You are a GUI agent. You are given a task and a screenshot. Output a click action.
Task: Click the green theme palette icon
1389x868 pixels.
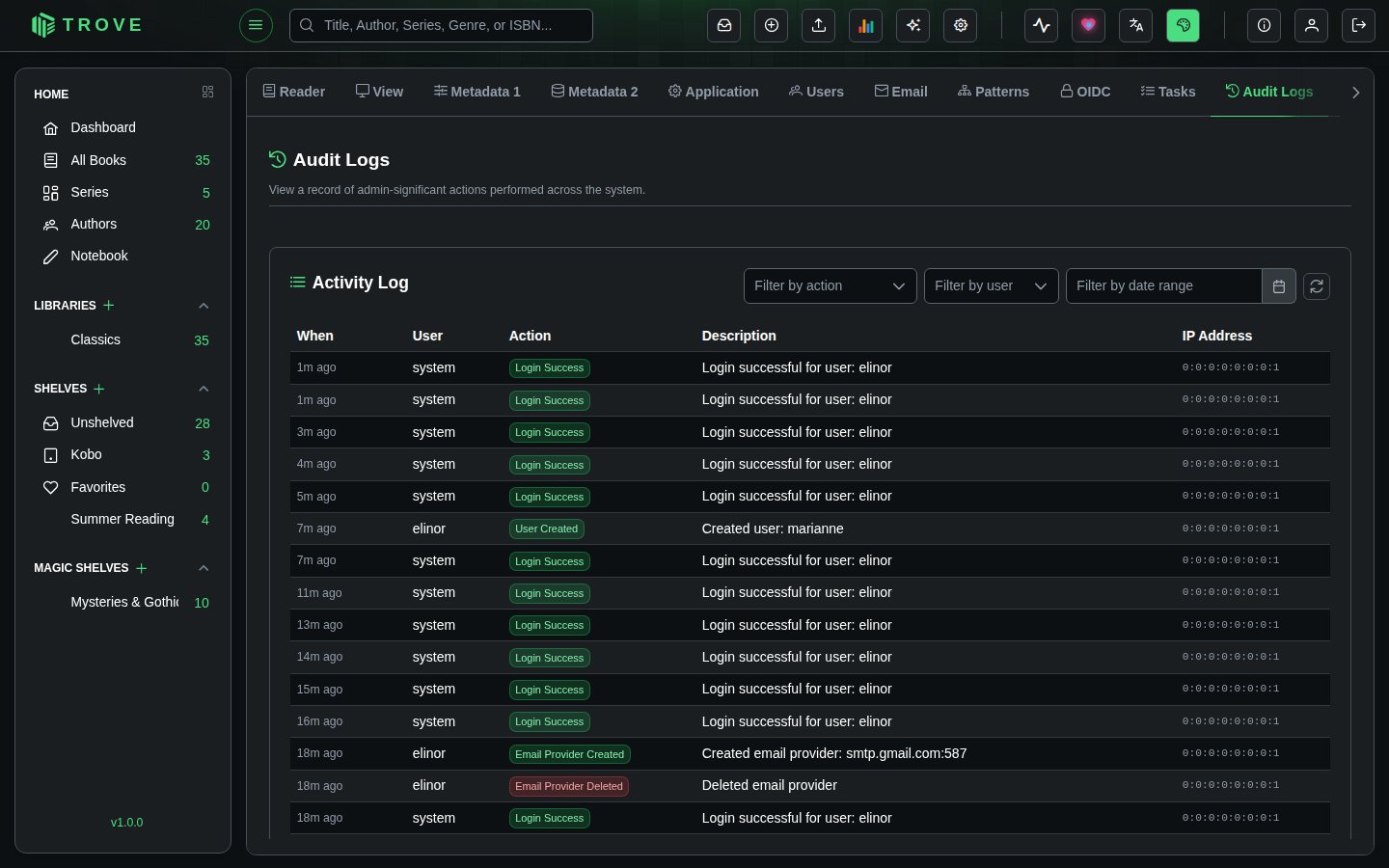(x=1184, y=25)
